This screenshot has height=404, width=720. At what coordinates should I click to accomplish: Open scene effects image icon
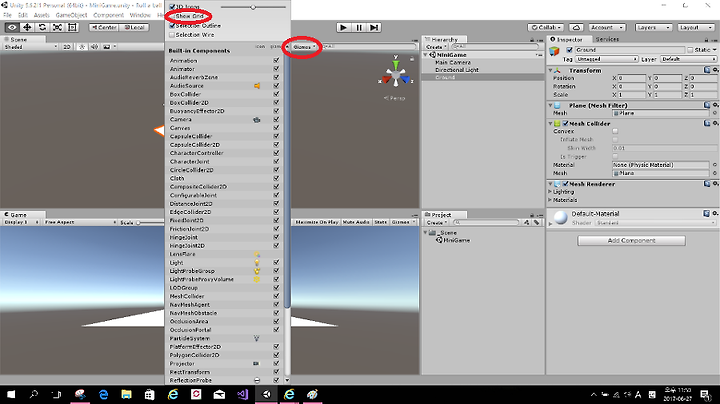[x=107, y=47]
